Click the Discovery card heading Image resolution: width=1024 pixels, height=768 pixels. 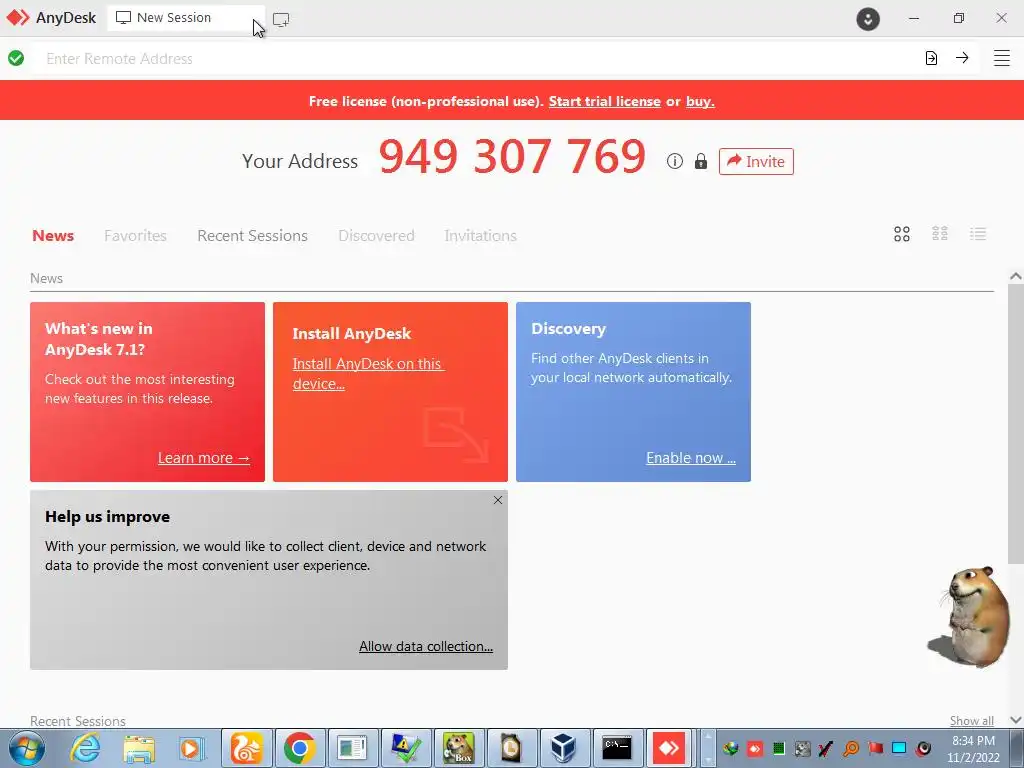[568, 328]
